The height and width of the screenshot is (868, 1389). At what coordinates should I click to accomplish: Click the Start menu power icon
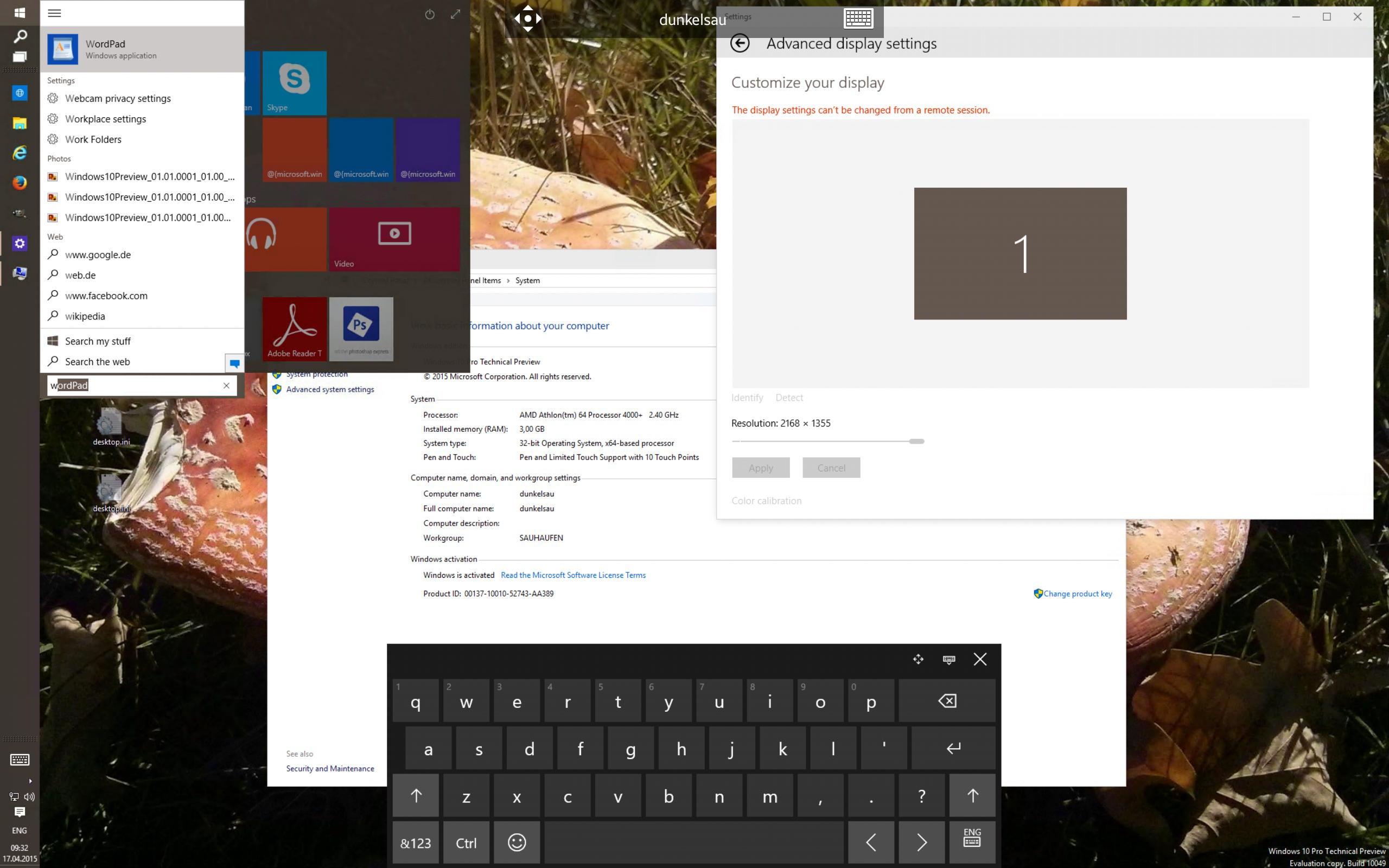pos(429,14)
